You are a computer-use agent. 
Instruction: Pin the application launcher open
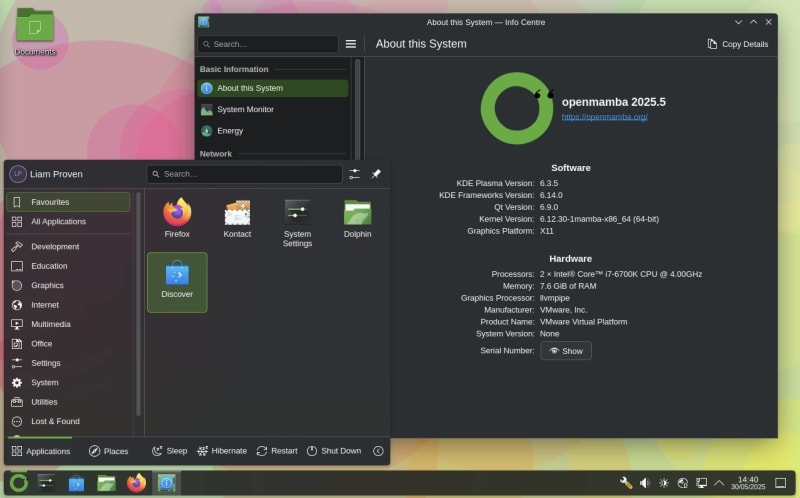(376, 174)
